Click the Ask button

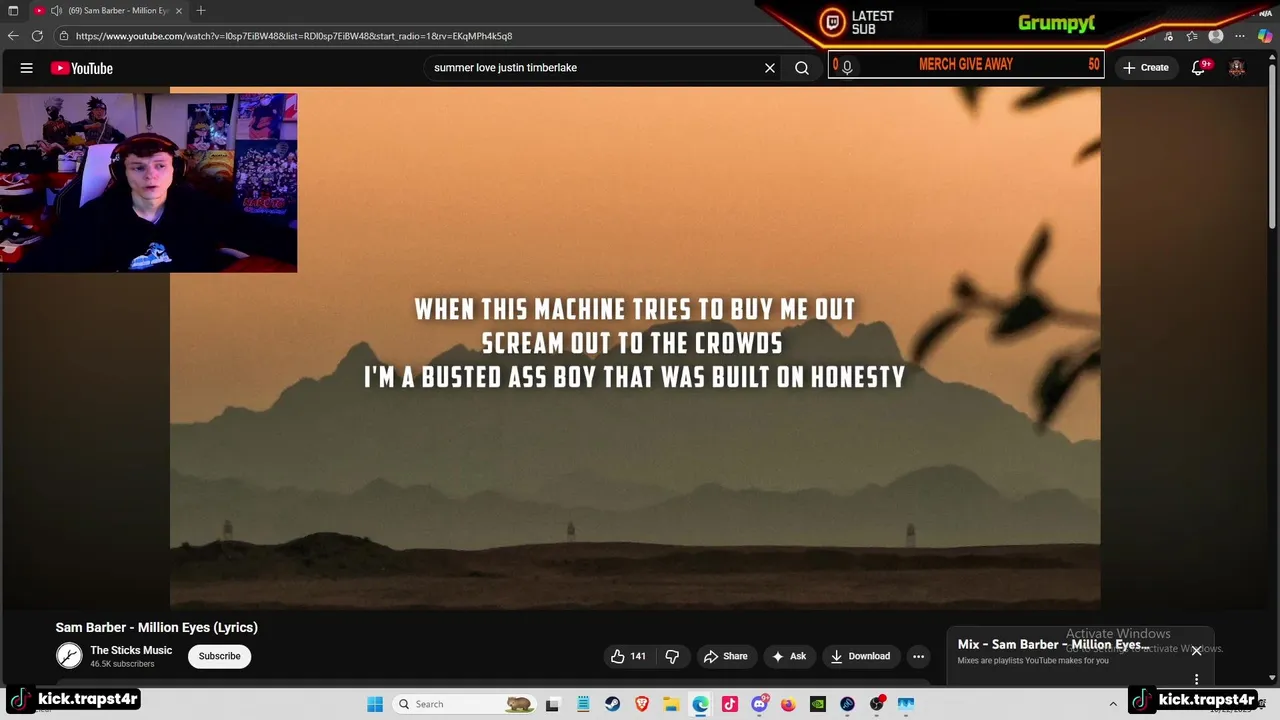[789, 656]
